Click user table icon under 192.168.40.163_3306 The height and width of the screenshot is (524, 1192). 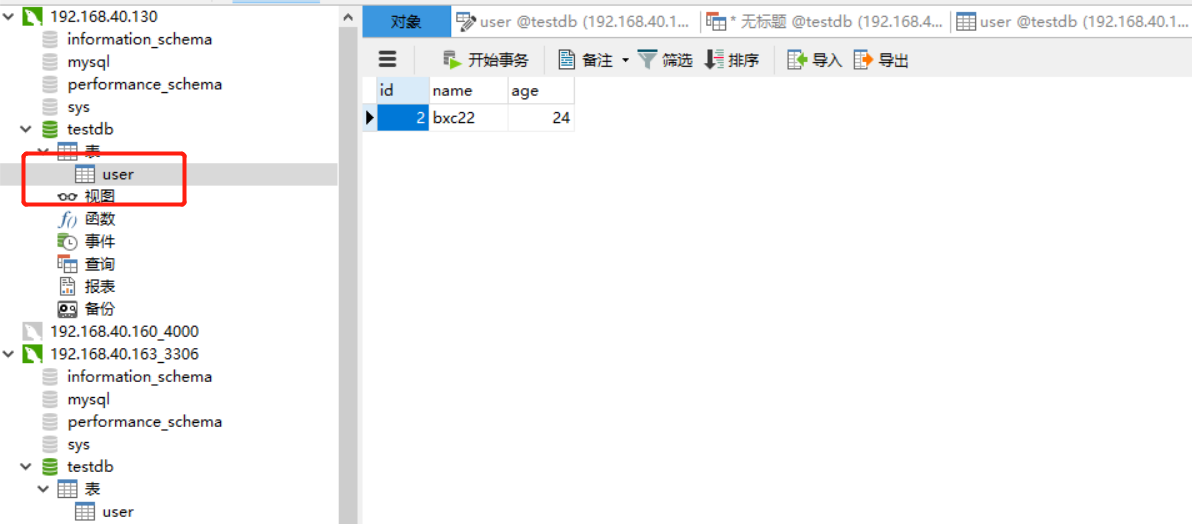click(x=85, y=512)
